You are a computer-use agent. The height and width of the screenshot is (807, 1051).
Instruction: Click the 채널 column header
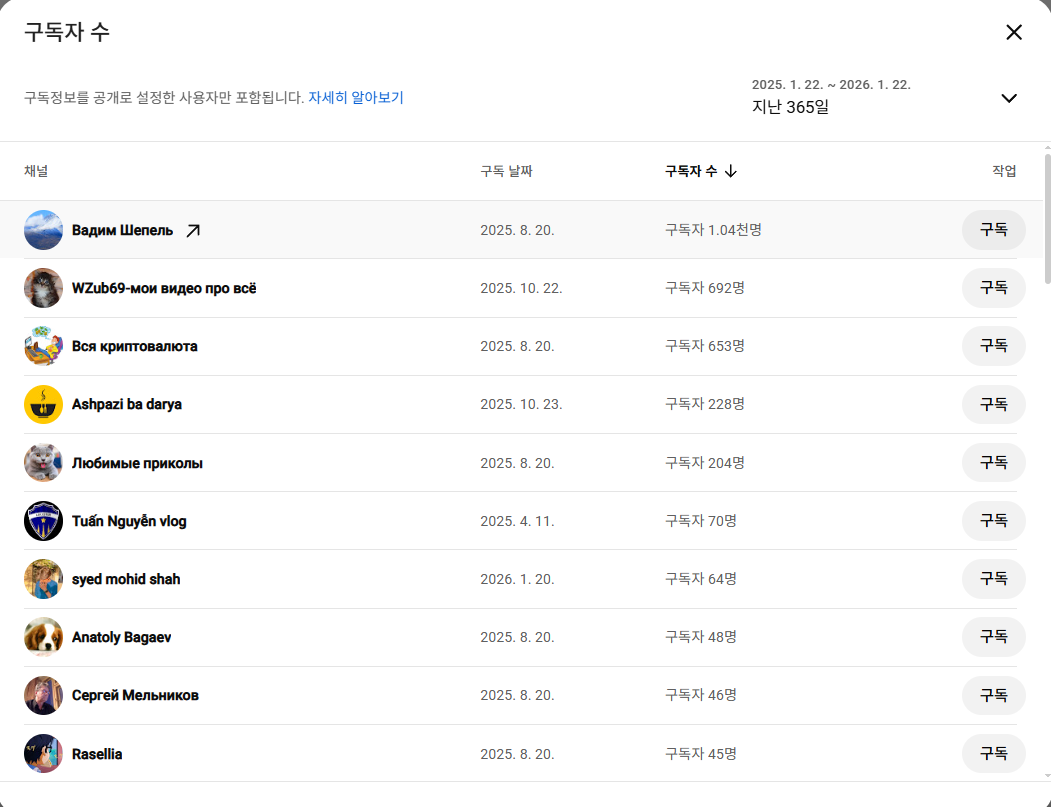[35, 170]
